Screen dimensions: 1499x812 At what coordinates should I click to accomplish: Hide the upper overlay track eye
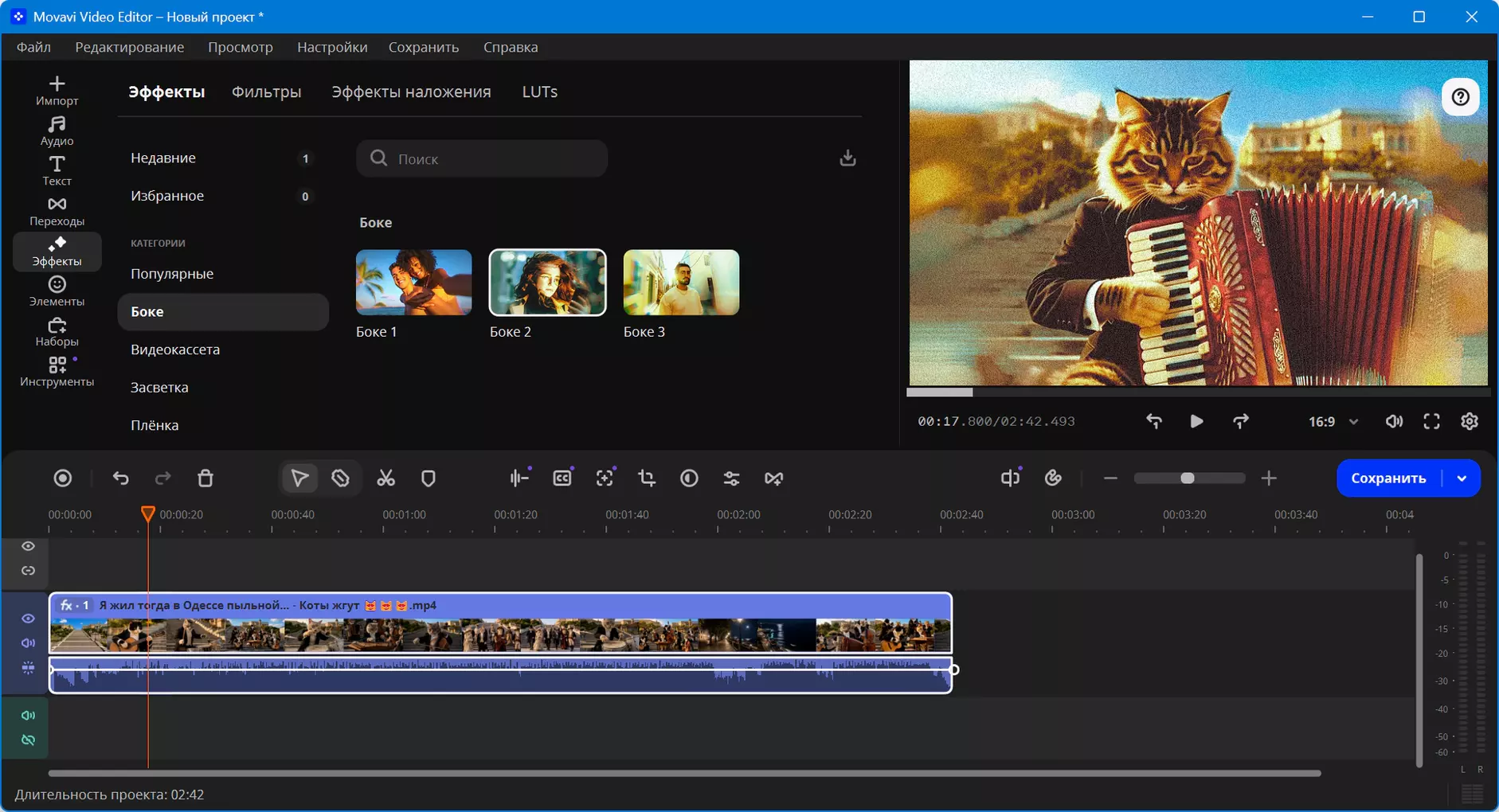click(x=28, y=546)
